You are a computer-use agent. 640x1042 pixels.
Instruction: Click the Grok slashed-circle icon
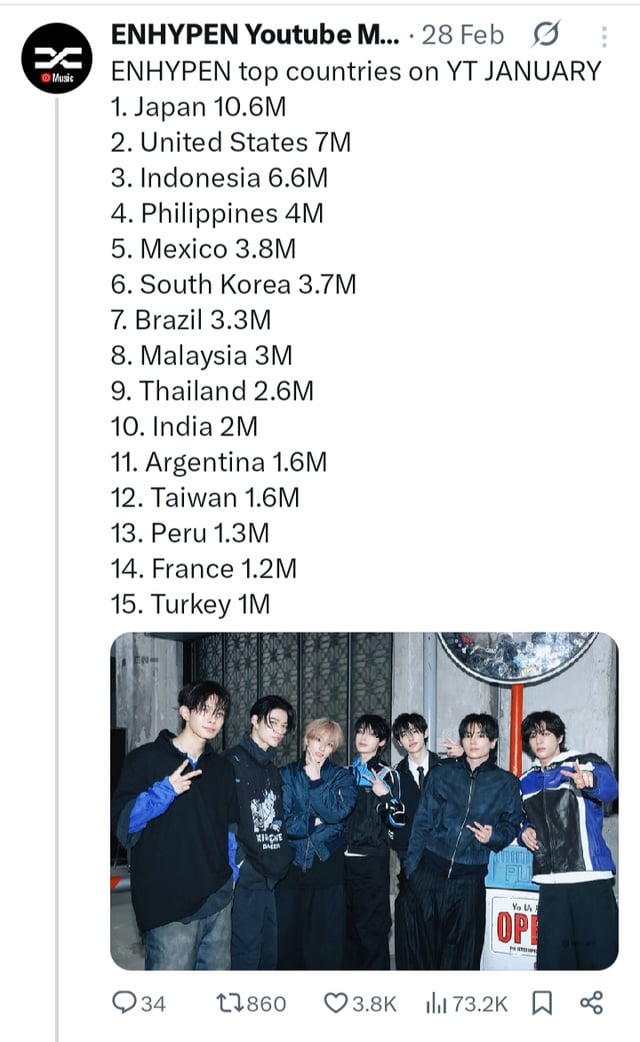click(x=546, y=35)
